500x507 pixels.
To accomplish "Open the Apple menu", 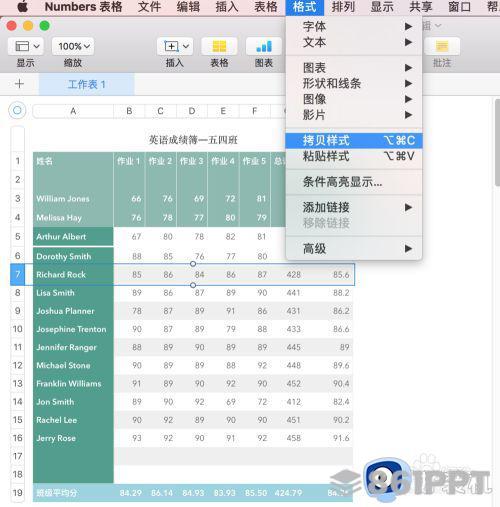I will pyautogui.click(x=22, y=6).
